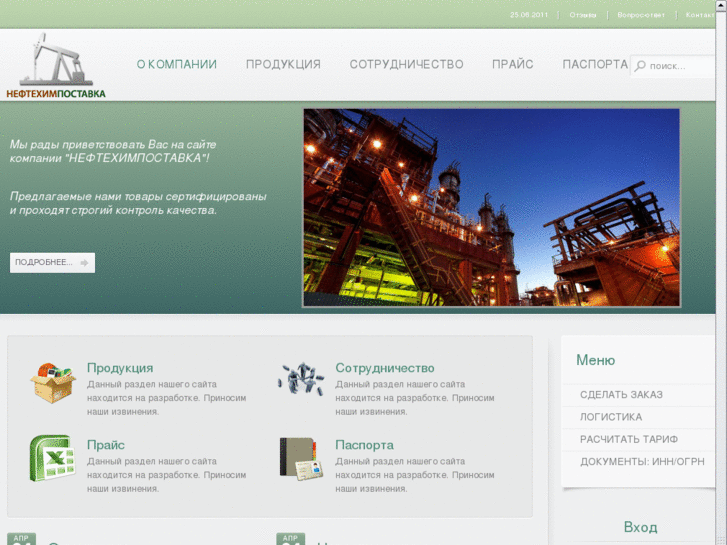The height and width of the screenshot is (545, 727).
Task: Click the Нефтехимпоставка oil pump logo
Action: [x=56, y=66]
